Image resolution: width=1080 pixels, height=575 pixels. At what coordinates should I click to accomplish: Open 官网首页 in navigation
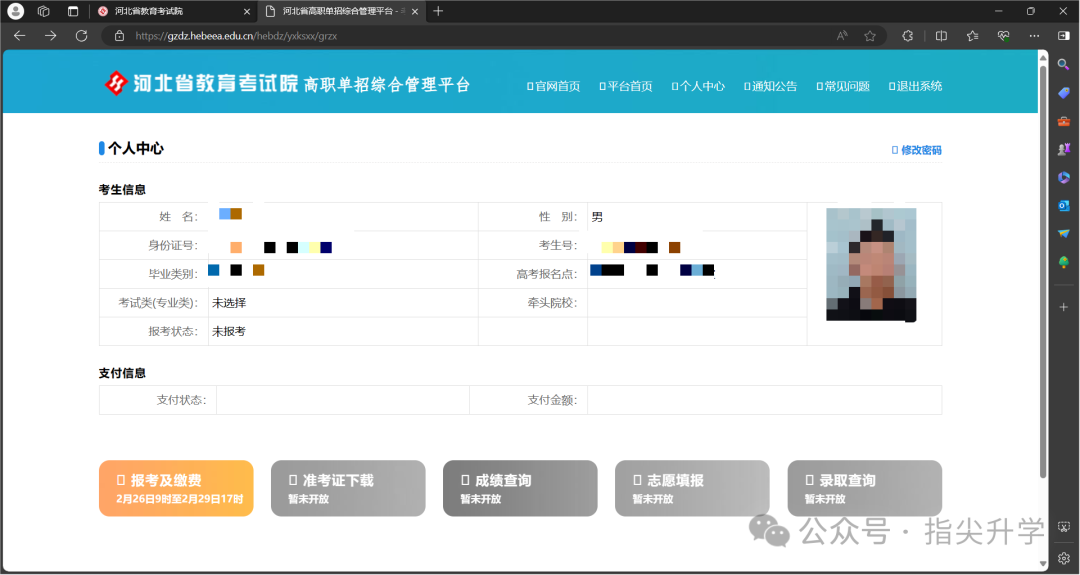[554, 86]
